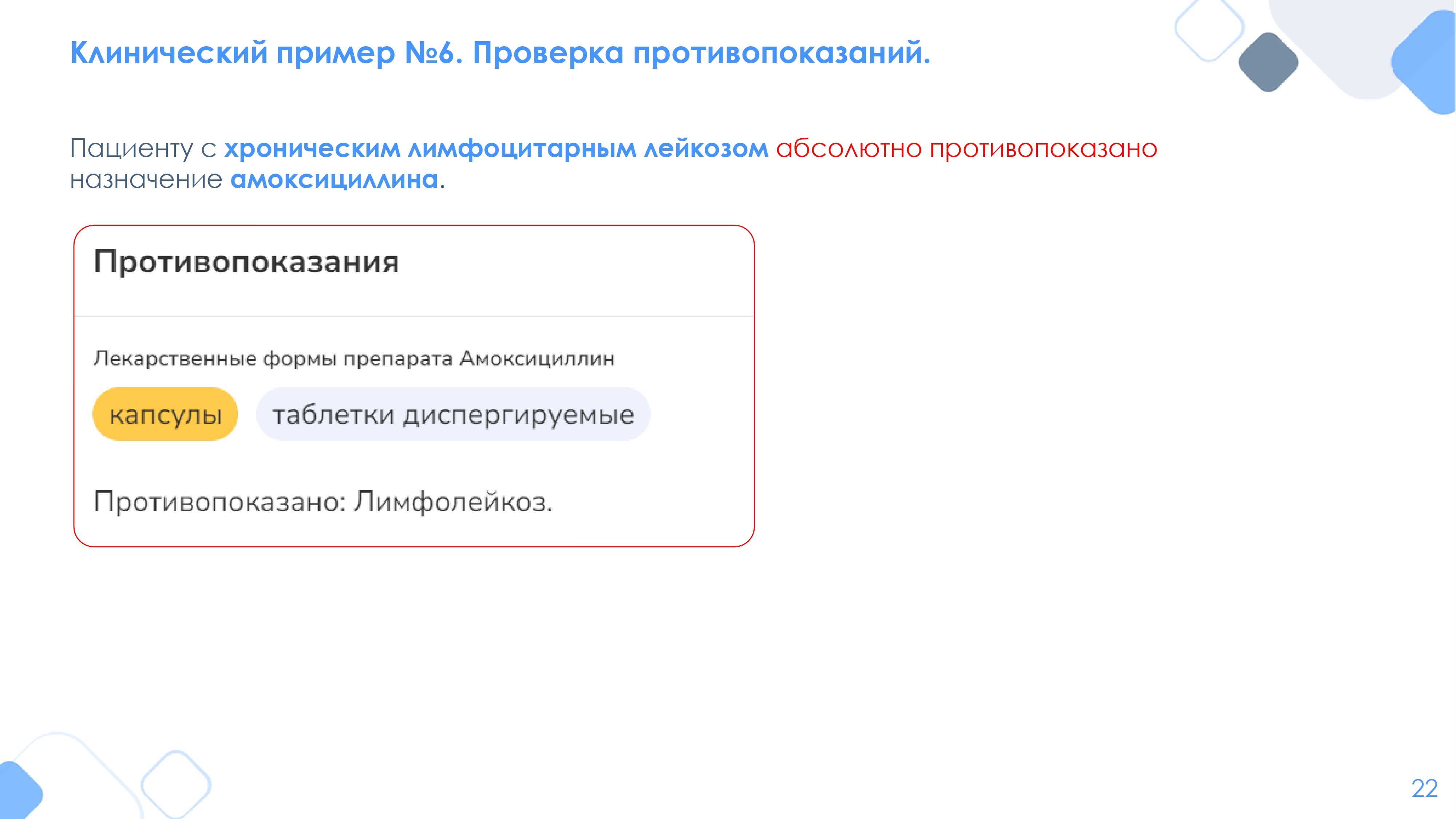Click the small outlined diamond at bottom-left
This screenshot has width=1456, height=819.
176,784
